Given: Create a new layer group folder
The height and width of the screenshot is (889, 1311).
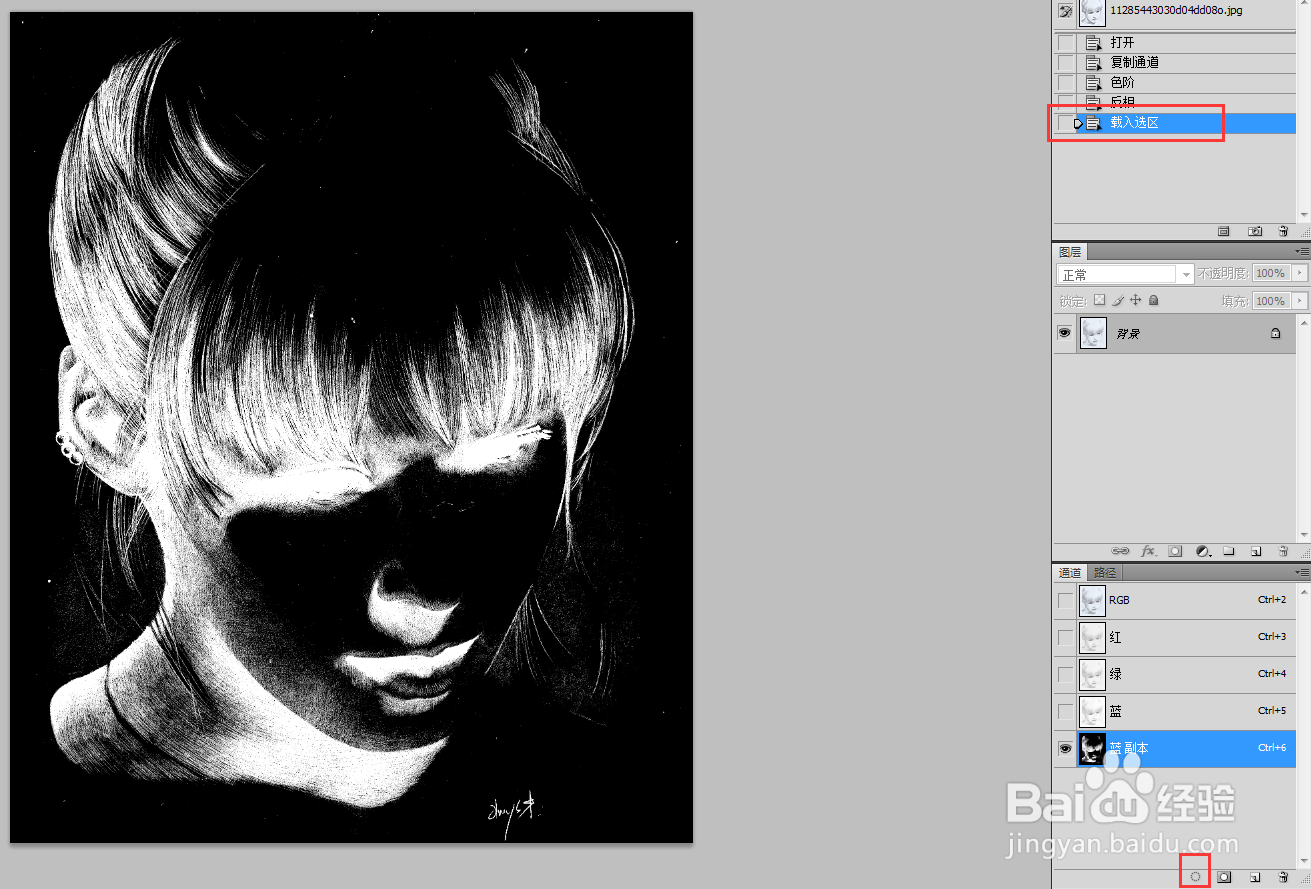Looking at the screenshot, I should (1229, 551).
